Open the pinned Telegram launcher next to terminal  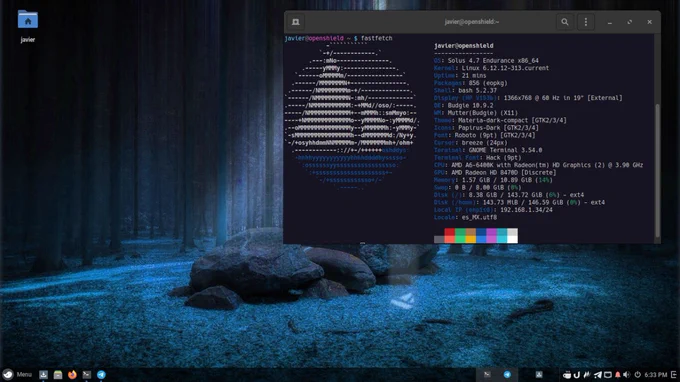(x=101, y=375)
